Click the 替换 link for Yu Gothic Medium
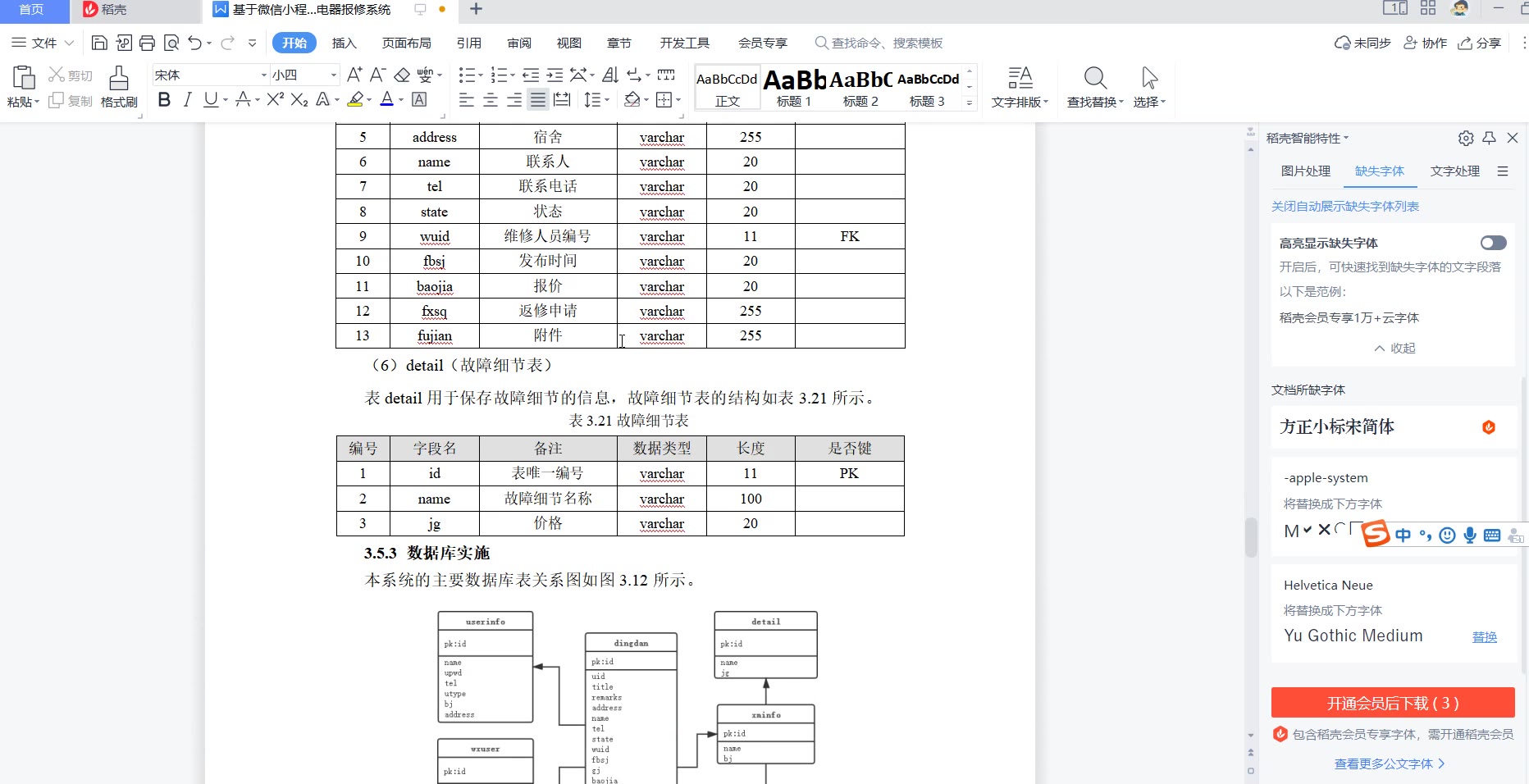This screenshot has width=1529, height=784. click(1484, 636)
